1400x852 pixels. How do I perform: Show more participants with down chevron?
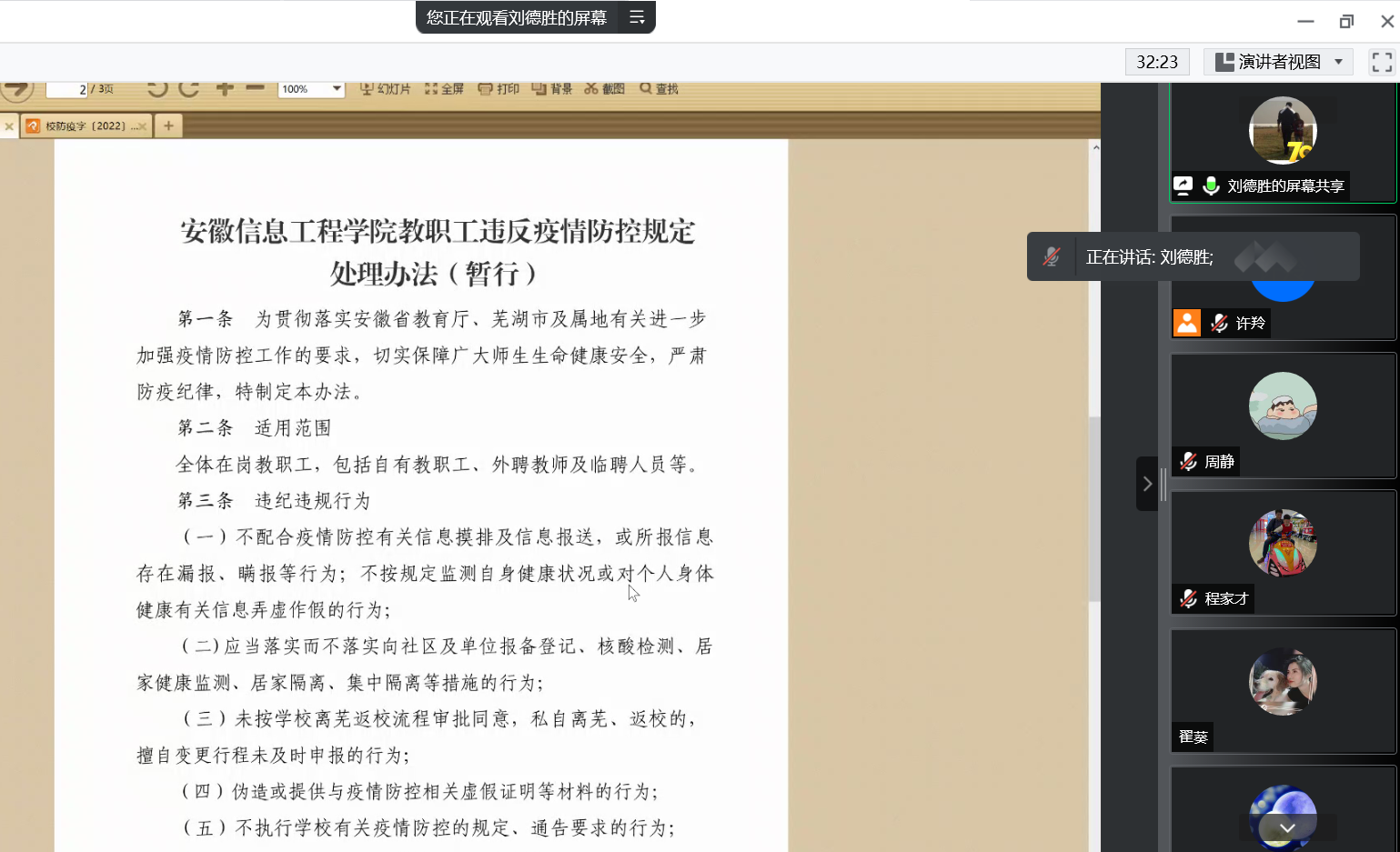click(x=1285, y=827)
